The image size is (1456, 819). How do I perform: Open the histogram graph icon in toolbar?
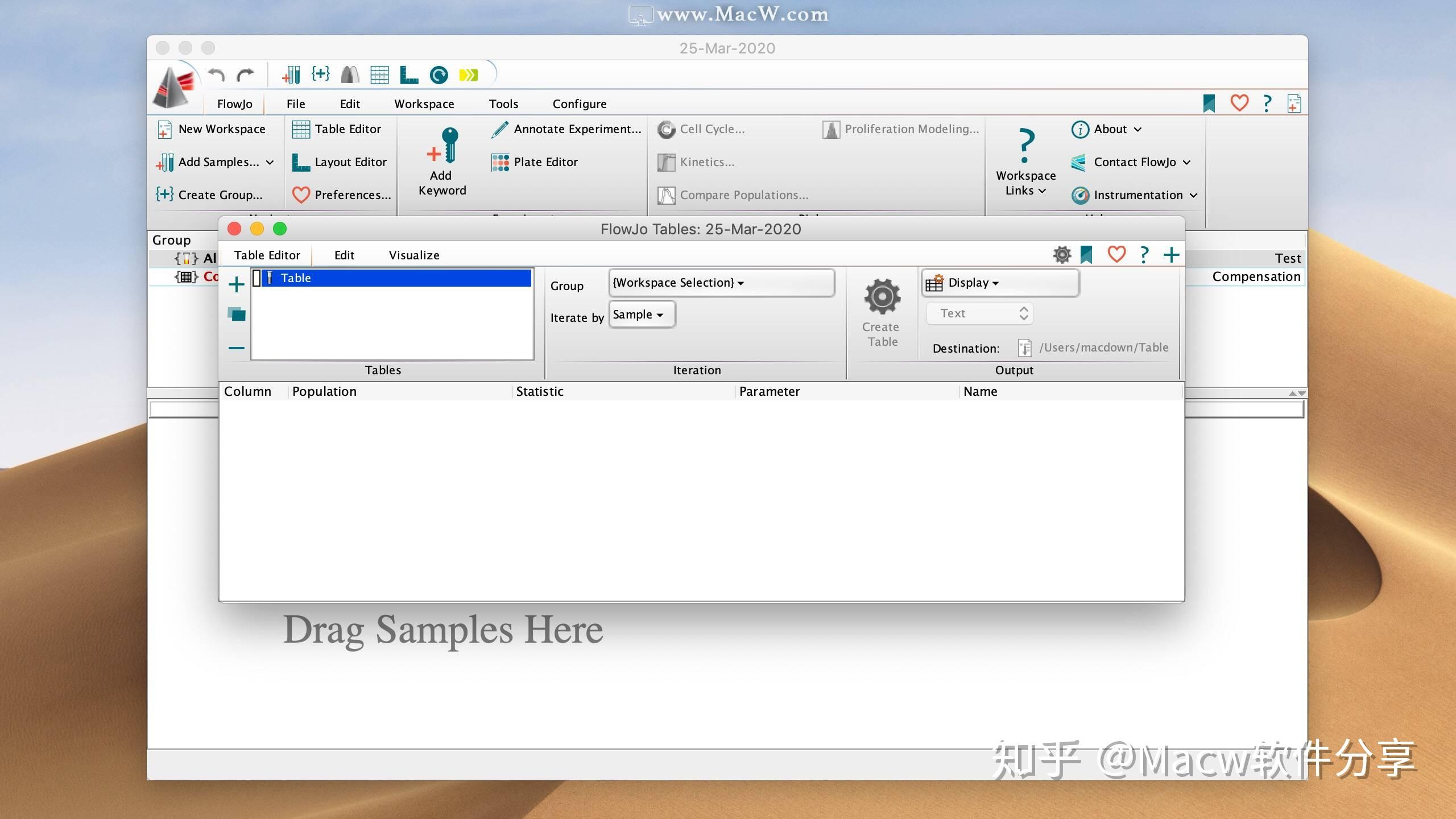pyautogui.click(x=350, y=74)
